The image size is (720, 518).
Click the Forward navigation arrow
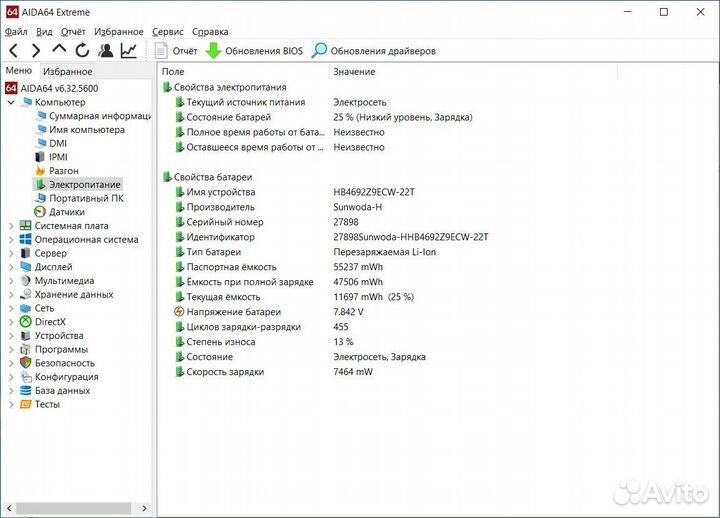(x=36, y=51)
